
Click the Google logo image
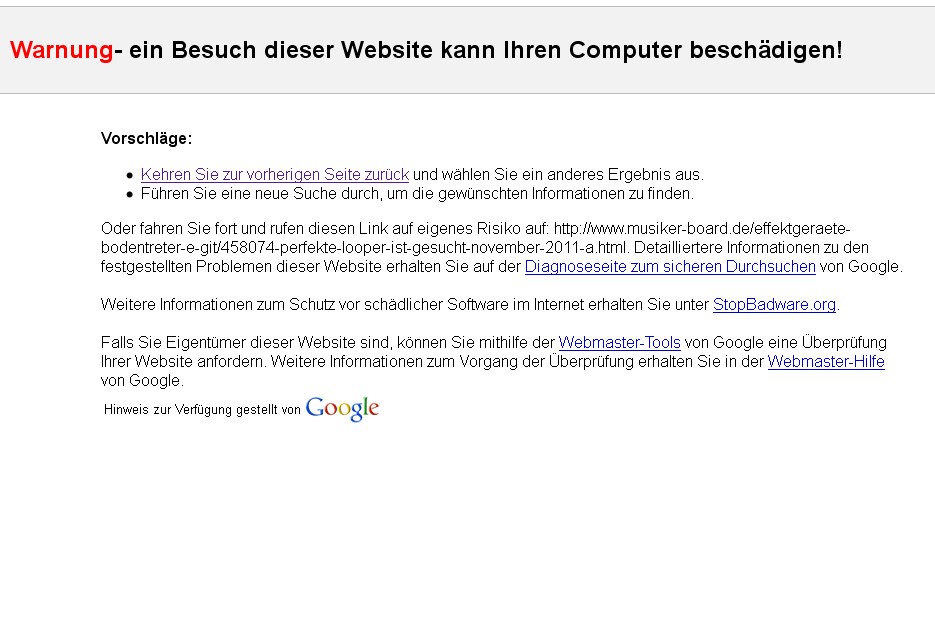pyautogui.click(x=342, y=408)
